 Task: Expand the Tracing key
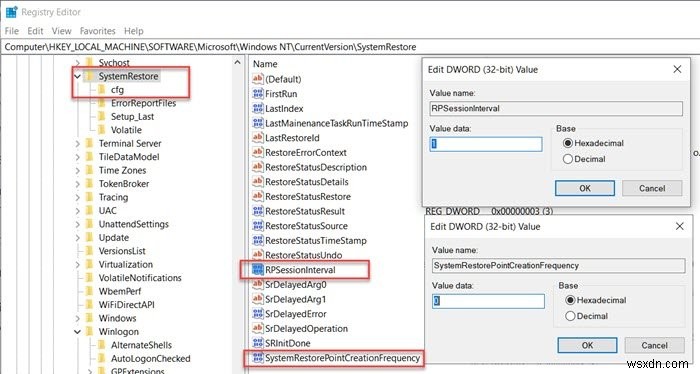click(77, 197)
